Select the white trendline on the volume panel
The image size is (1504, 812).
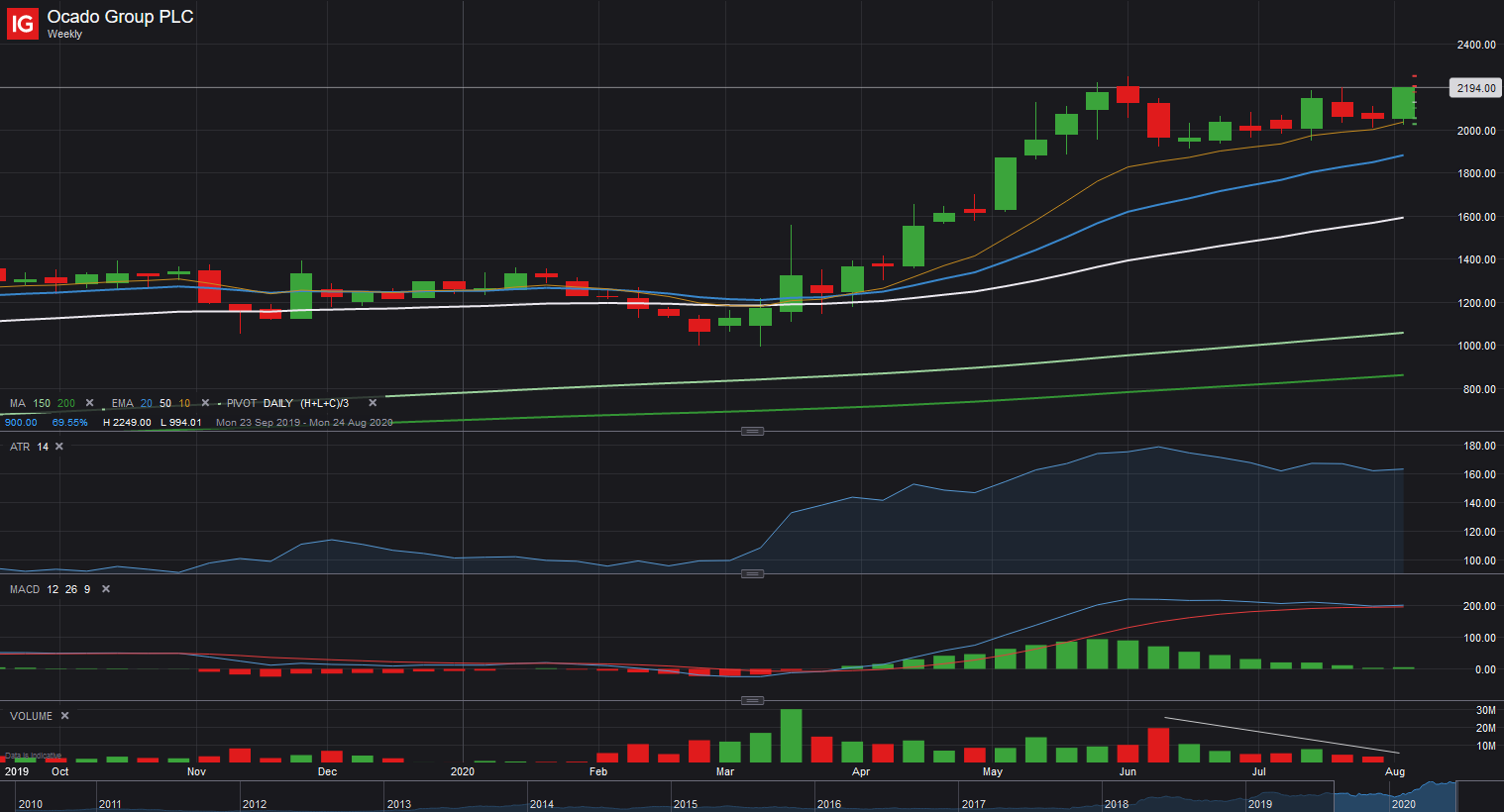pyautogui.click(x=1281, y=735)
